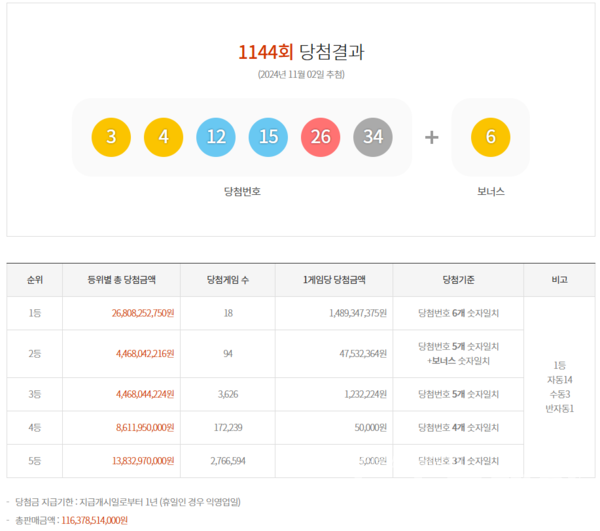Click the yellow ball number 3
600x531 pixels.
[x=111, y=137]
